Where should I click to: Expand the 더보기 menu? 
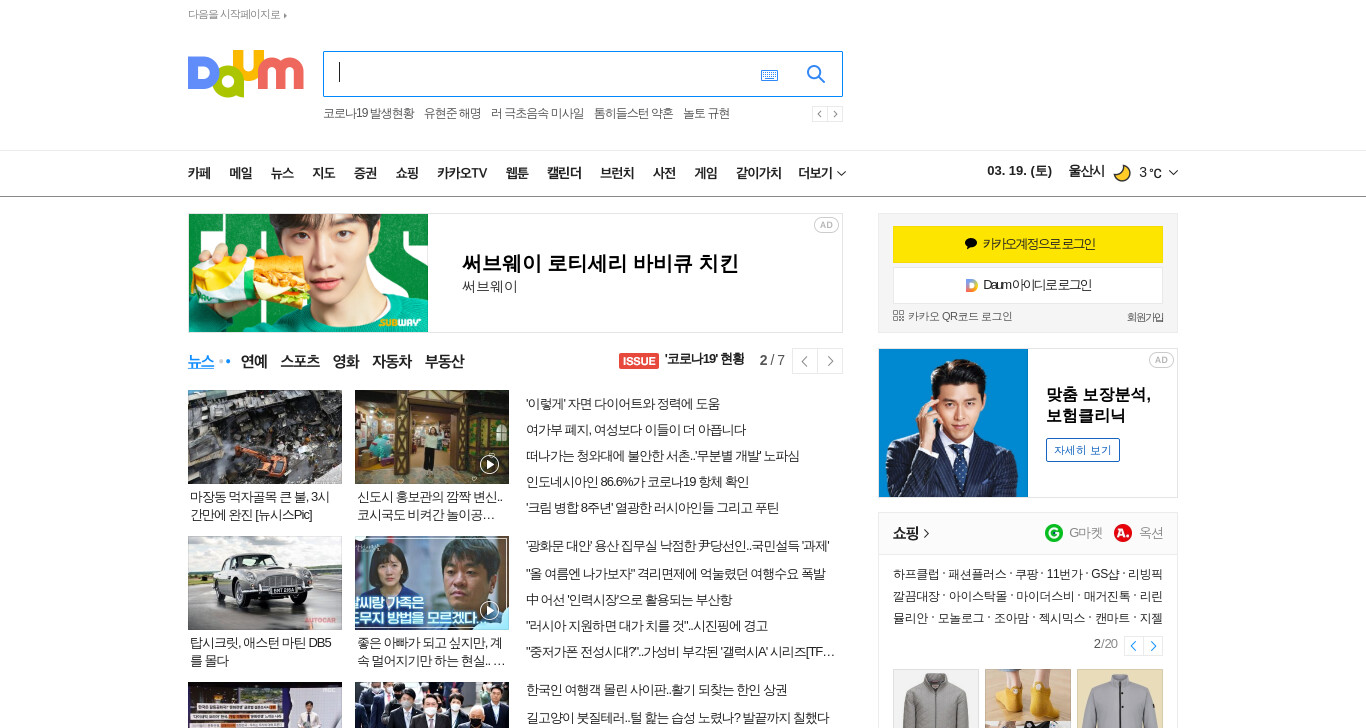click(x=822, y=173)
